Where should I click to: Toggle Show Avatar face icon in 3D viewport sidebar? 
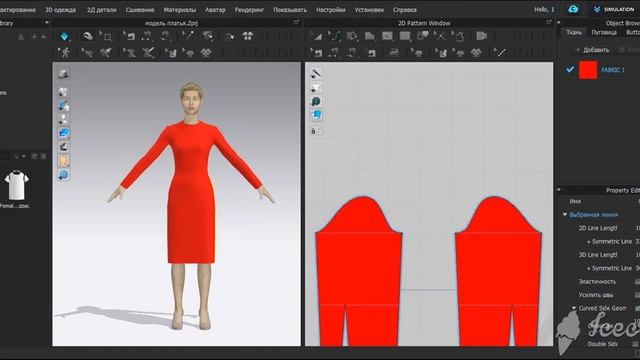point(63,161)
